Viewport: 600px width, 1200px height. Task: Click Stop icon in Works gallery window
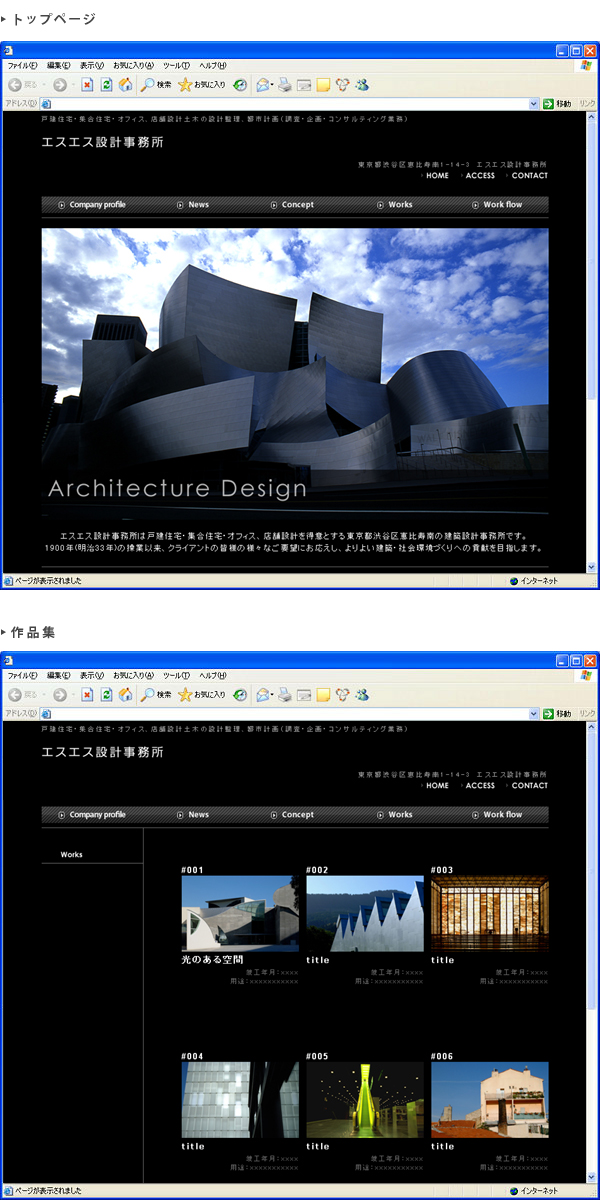87,695
